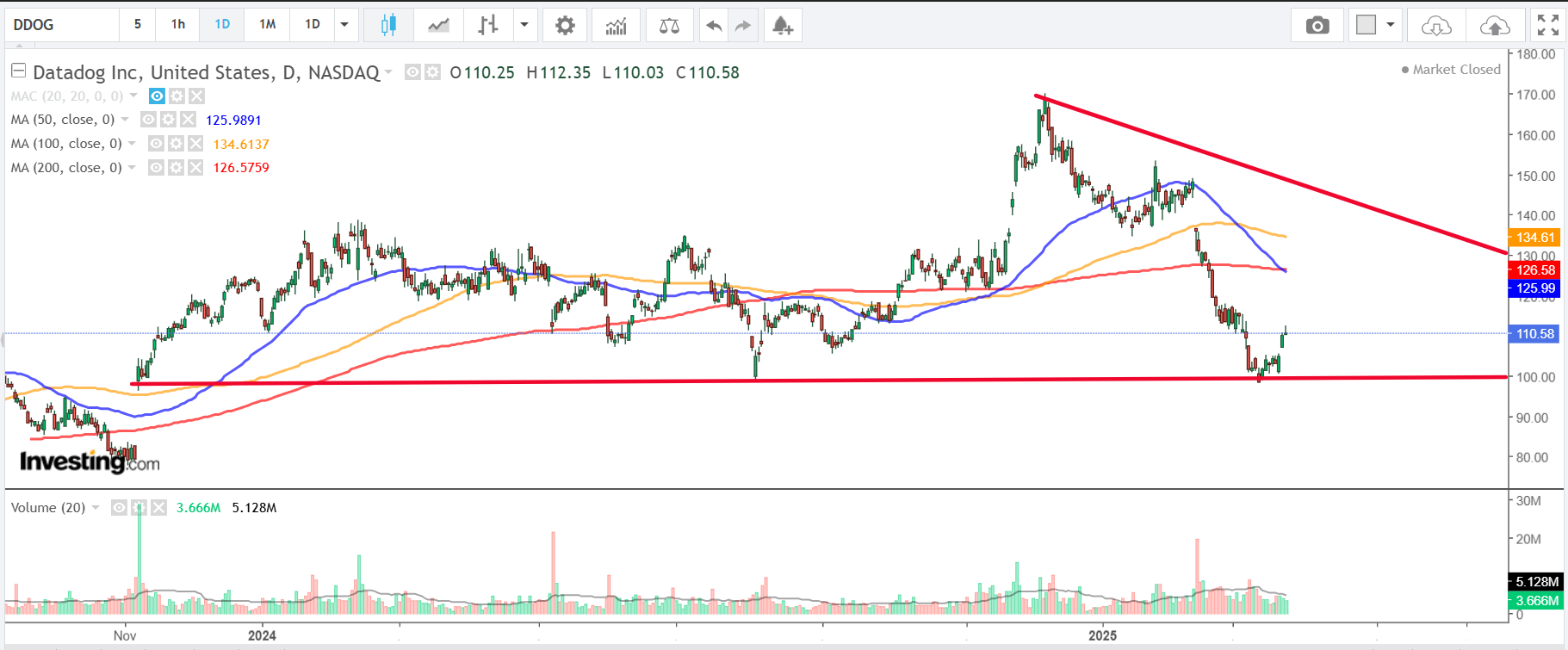Redo the chart action

tap(742, 25)
